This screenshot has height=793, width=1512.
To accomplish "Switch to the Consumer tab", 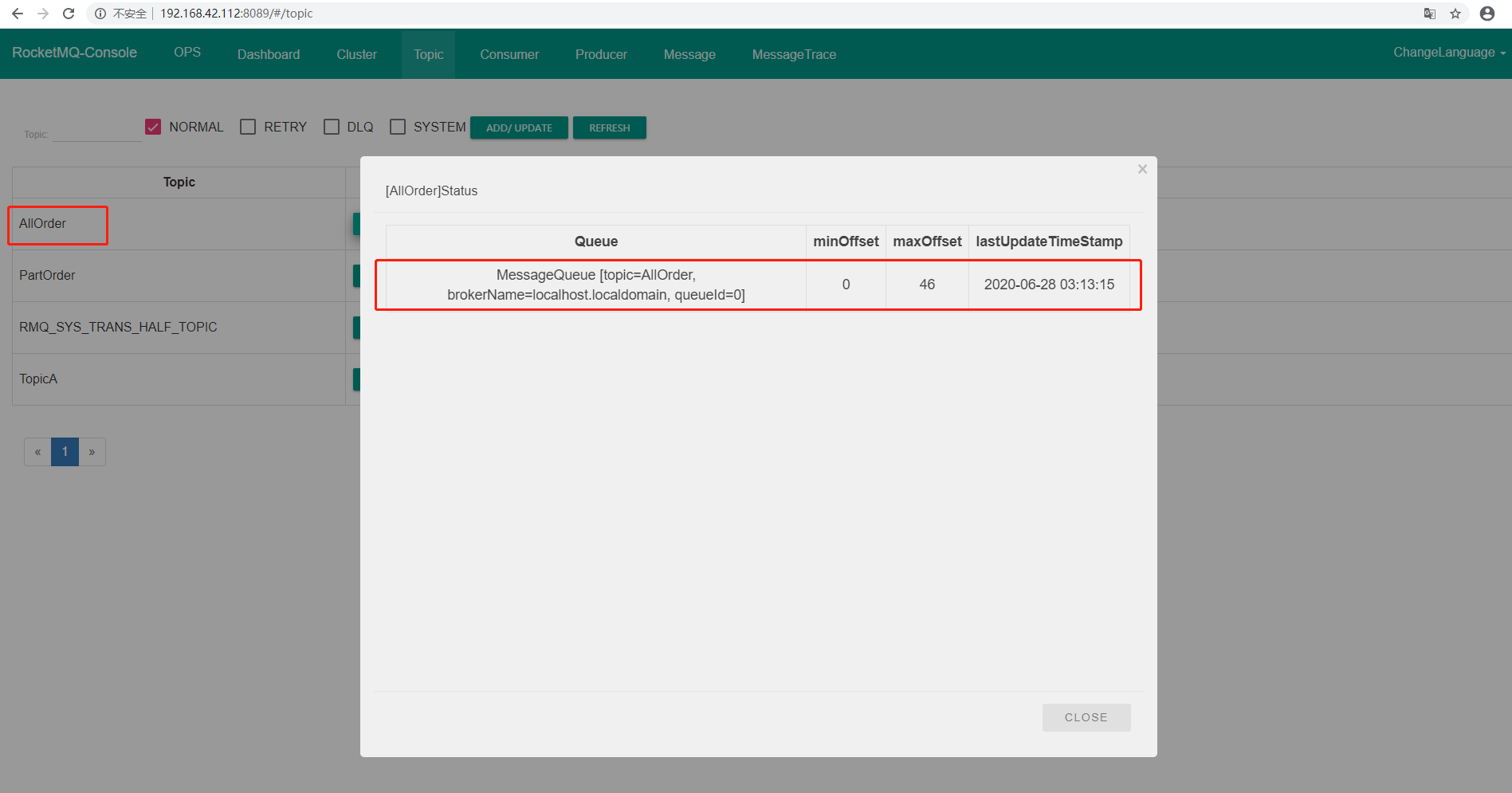I will 509,53.
